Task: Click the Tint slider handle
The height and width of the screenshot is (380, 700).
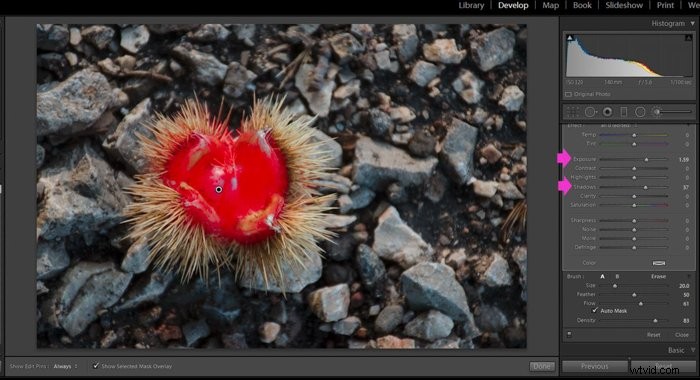Action: (634, 144)
